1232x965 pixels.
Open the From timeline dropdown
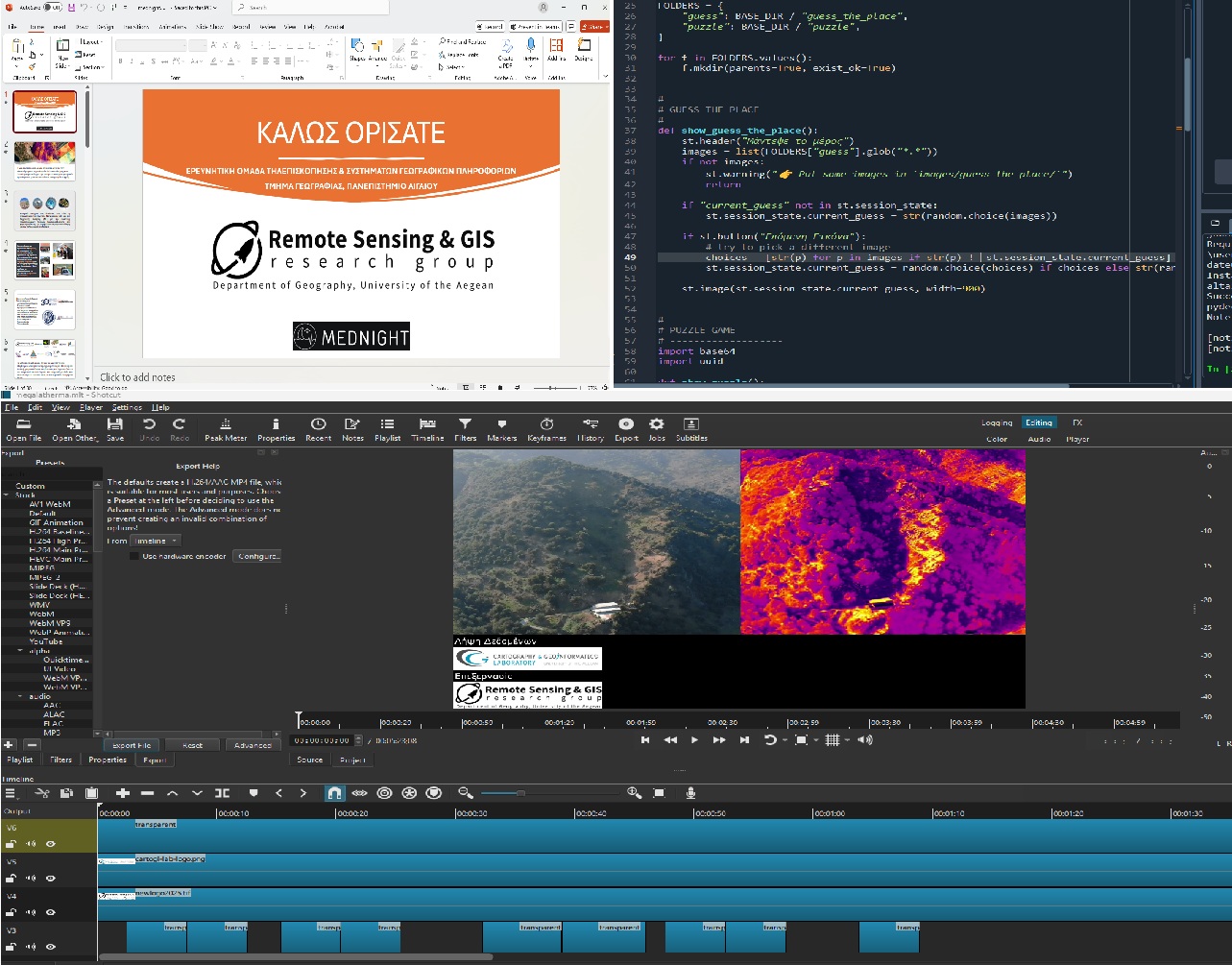[155, 541]
